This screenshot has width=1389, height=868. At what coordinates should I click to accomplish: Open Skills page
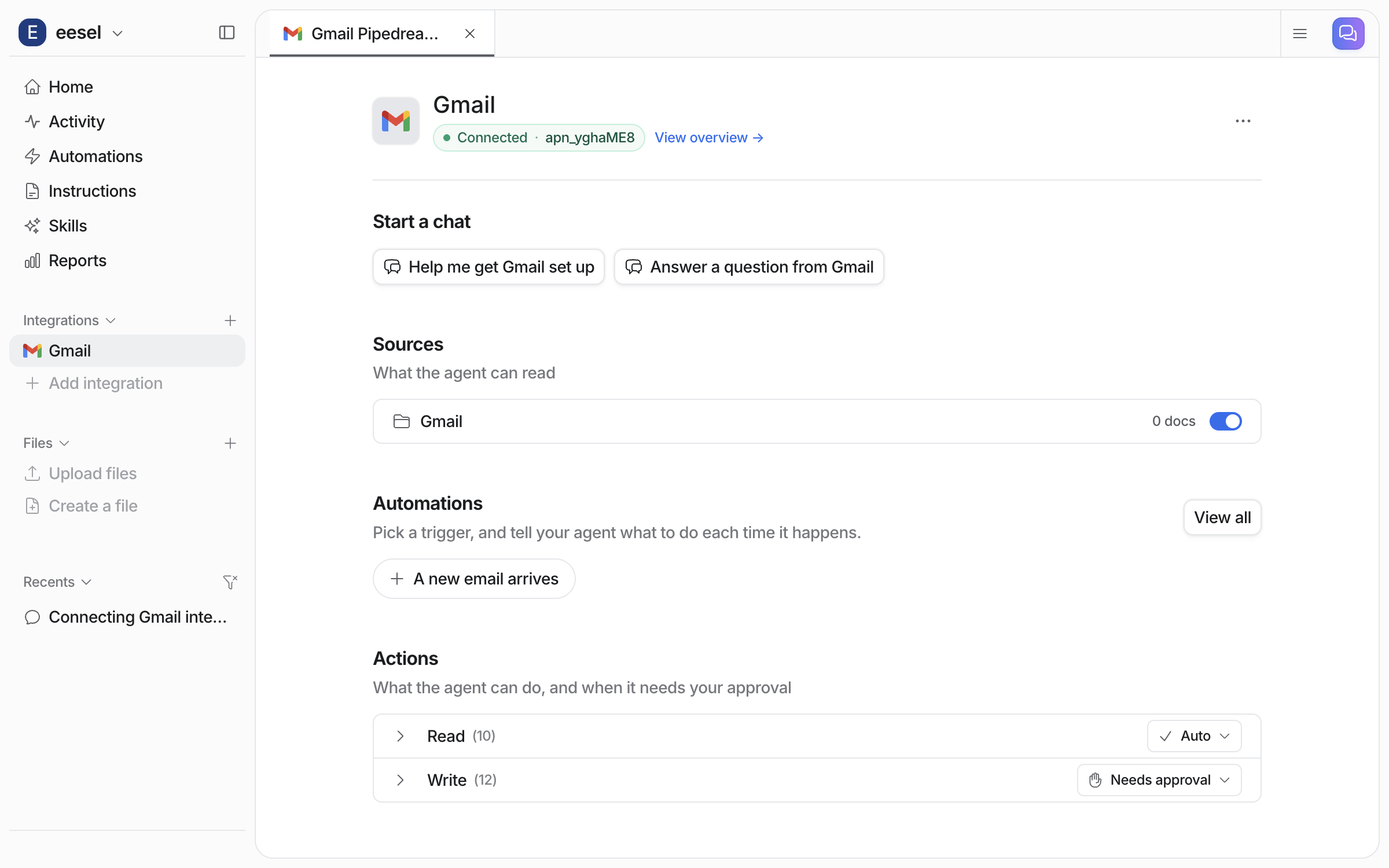coord(127,226)
